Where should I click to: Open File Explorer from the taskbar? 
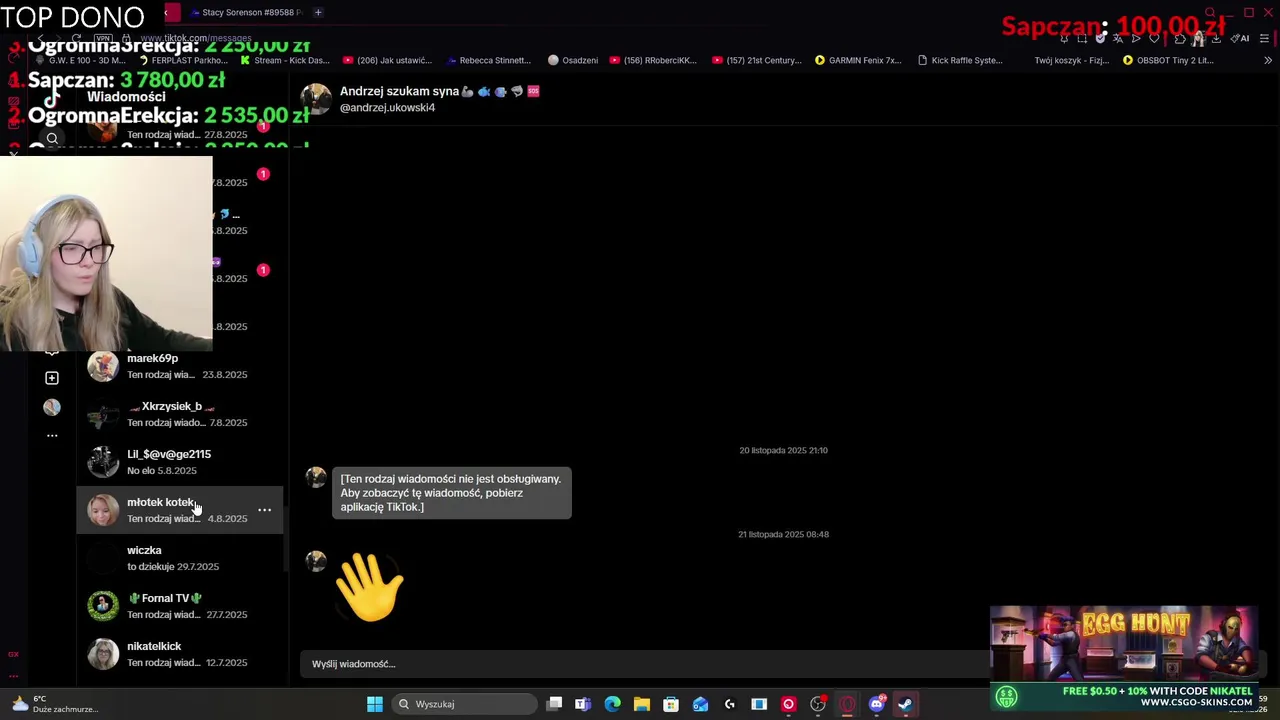pyautogui.click(x=642, y=704)
